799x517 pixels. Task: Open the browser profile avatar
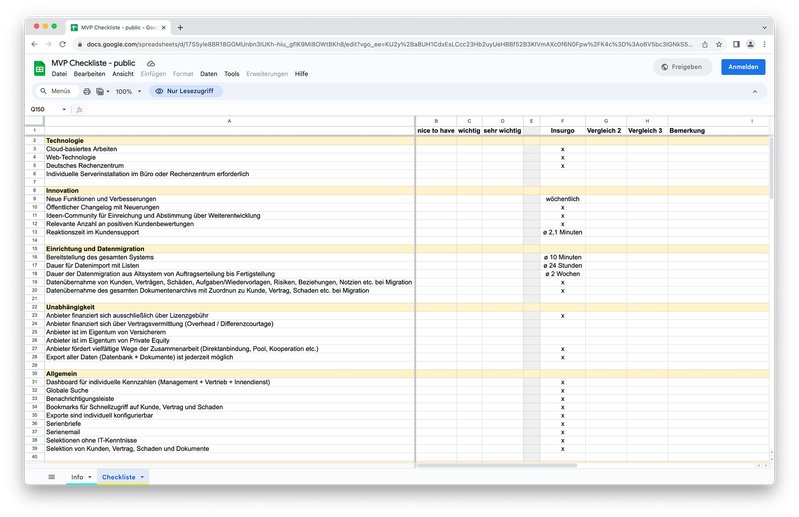[x=751, y=44]
